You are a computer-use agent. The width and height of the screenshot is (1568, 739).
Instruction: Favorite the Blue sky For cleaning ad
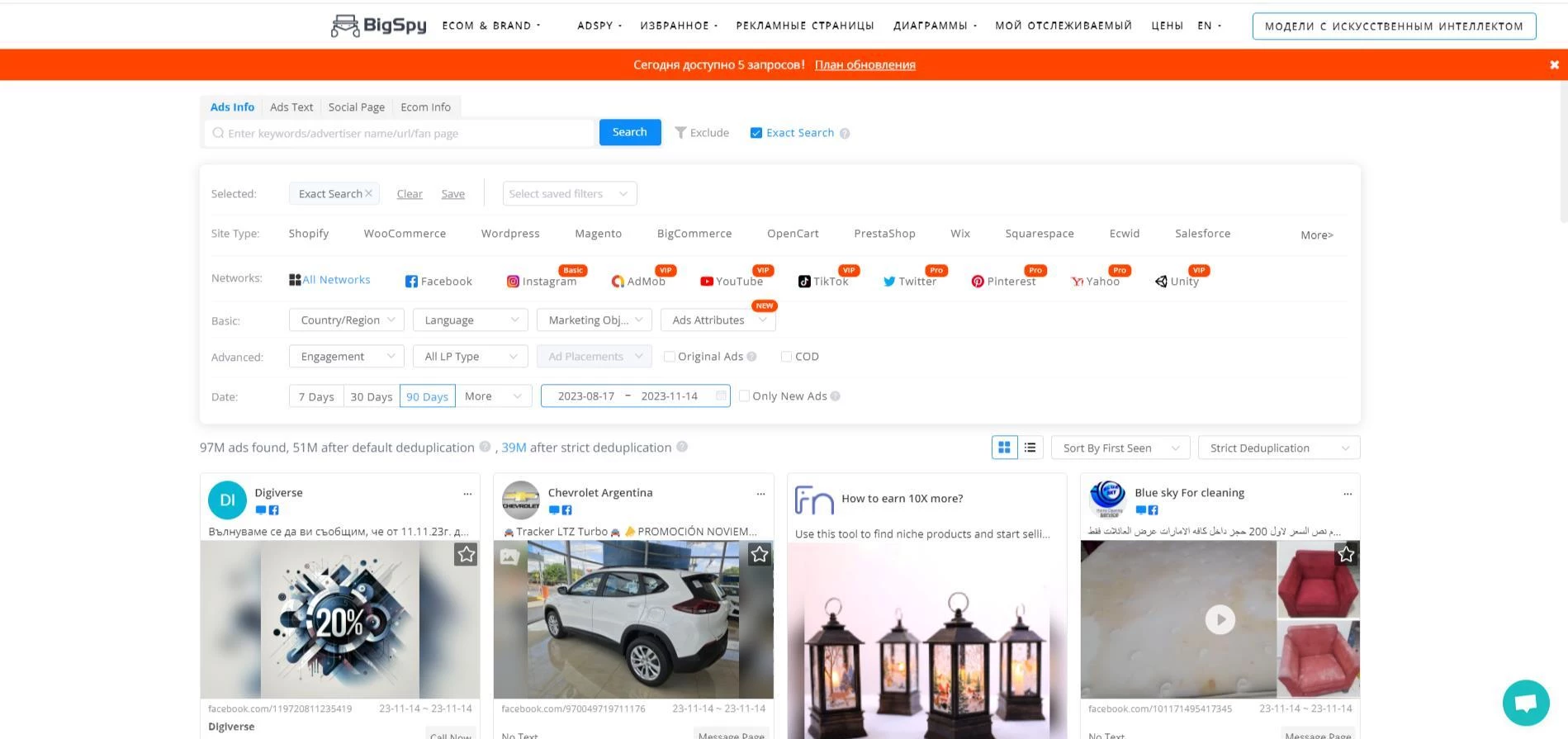[x=1347, y=555]
